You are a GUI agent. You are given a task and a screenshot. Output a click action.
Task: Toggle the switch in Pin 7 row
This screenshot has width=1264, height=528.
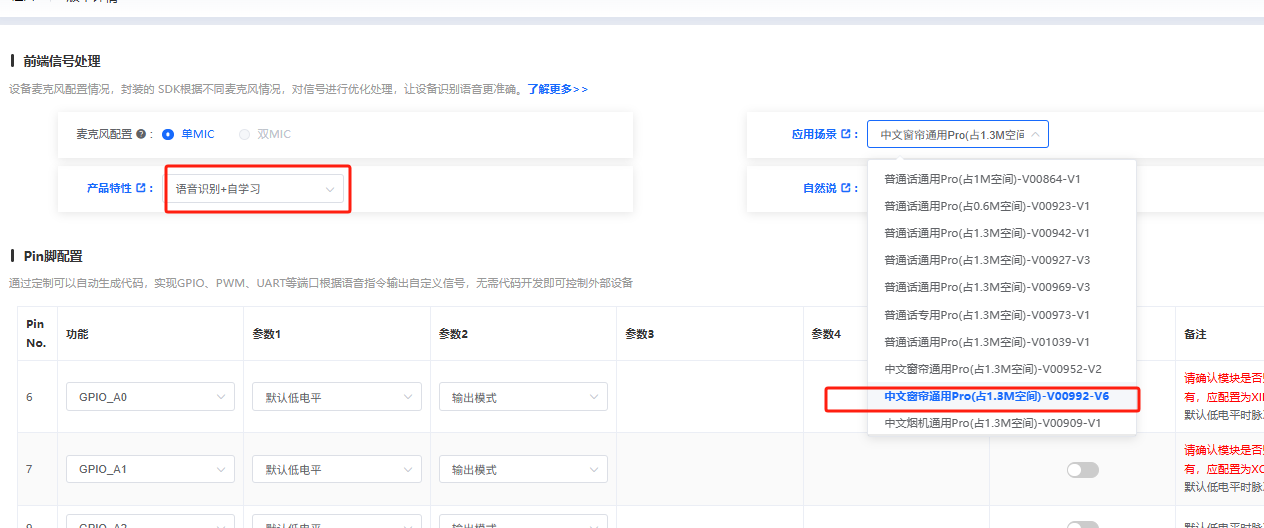pos(1082,470)
